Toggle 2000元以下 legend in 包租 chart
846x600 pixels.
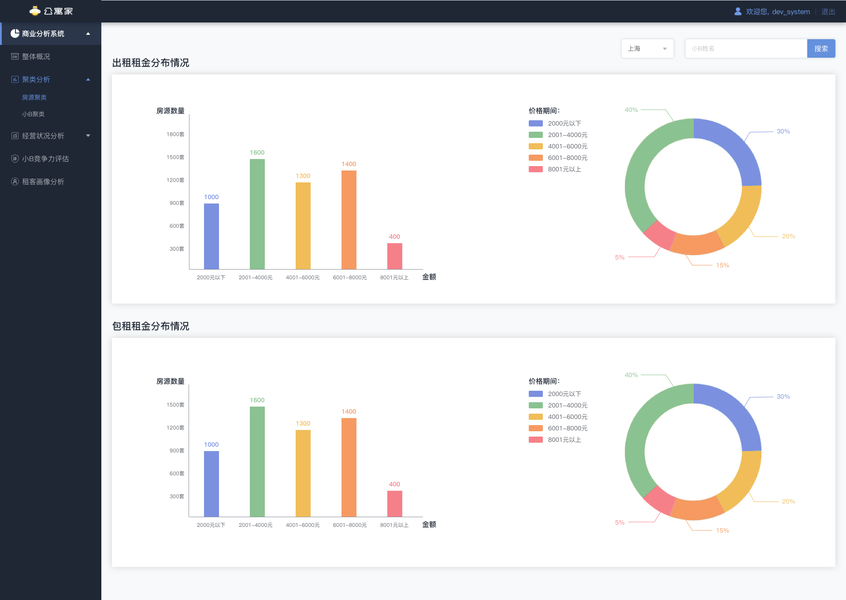coord(555,394)
